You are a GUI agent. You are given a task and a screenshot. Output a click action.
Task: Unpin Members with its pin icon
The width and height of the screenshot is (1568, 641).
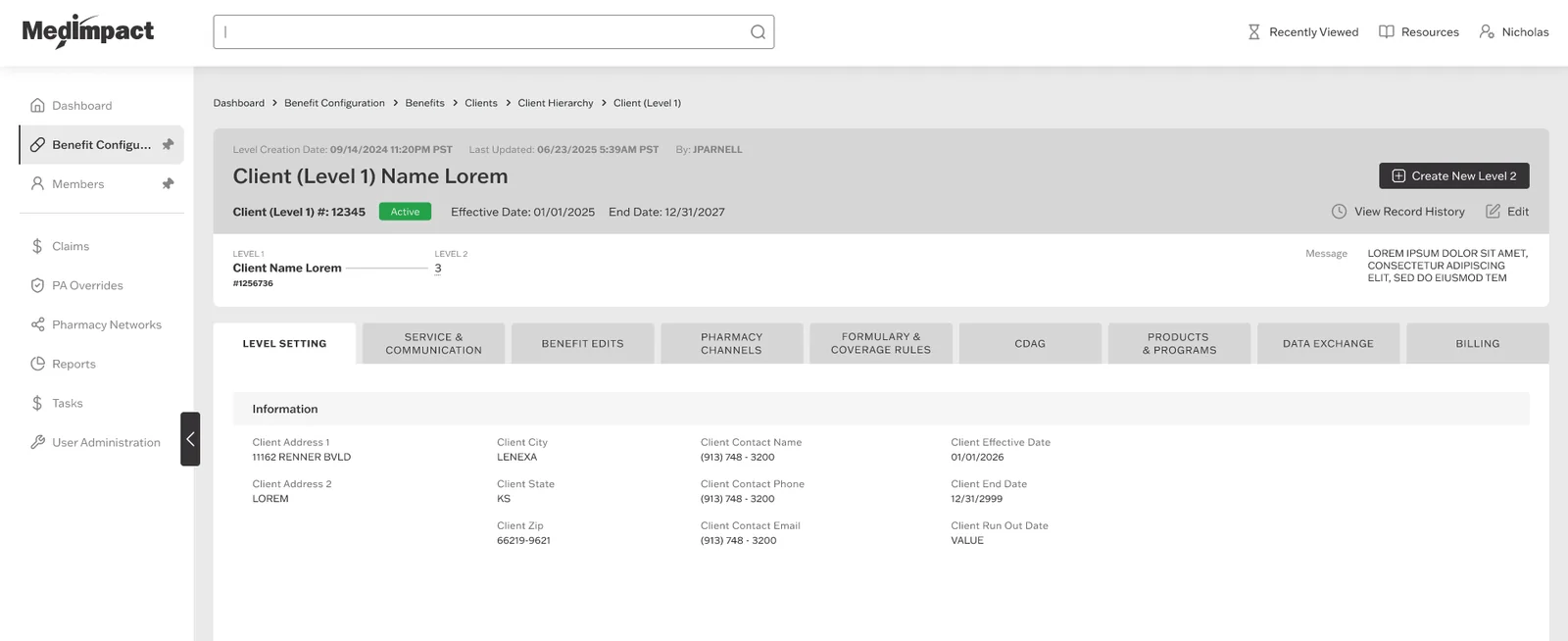[x=168, y=183]
